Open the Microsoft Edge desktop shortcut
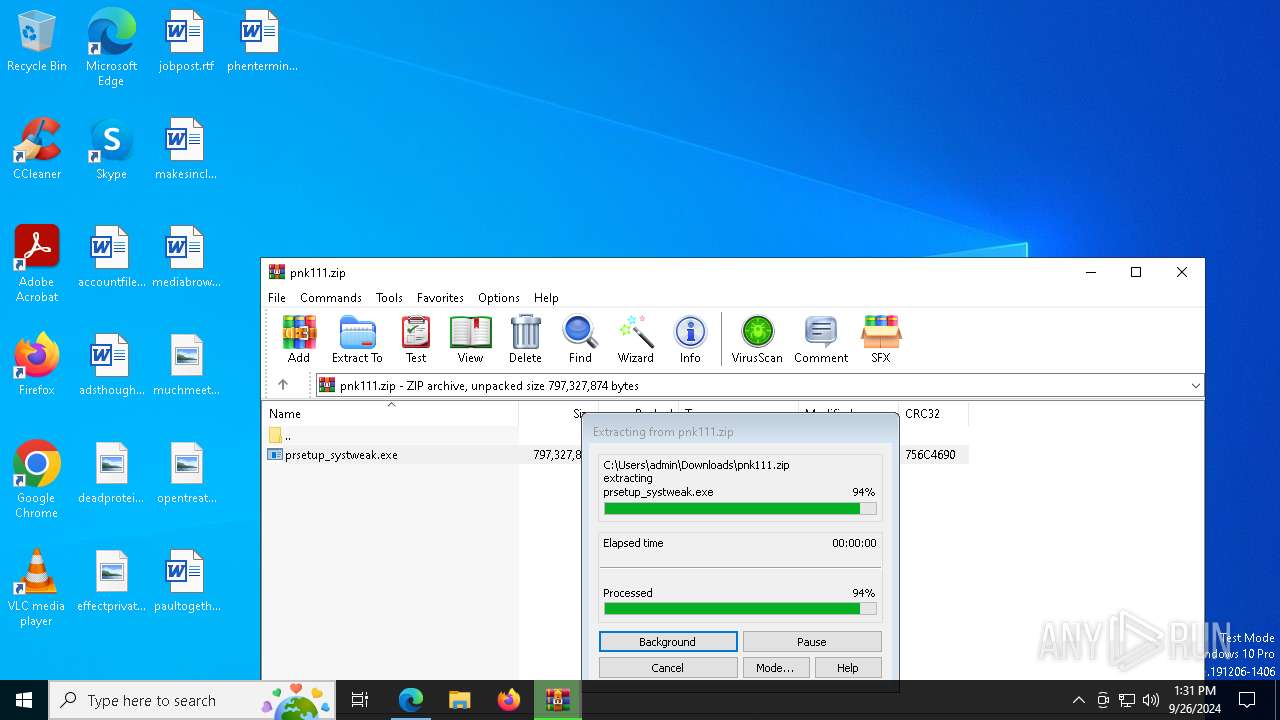1280x720 pixels. 111,47
